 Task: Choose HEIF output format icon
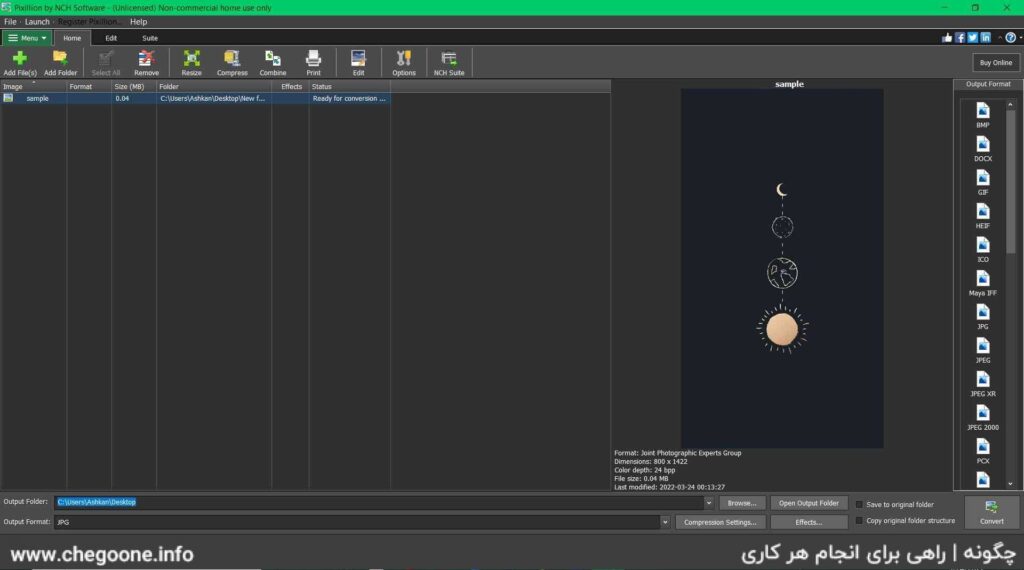(x=983, y=215)
